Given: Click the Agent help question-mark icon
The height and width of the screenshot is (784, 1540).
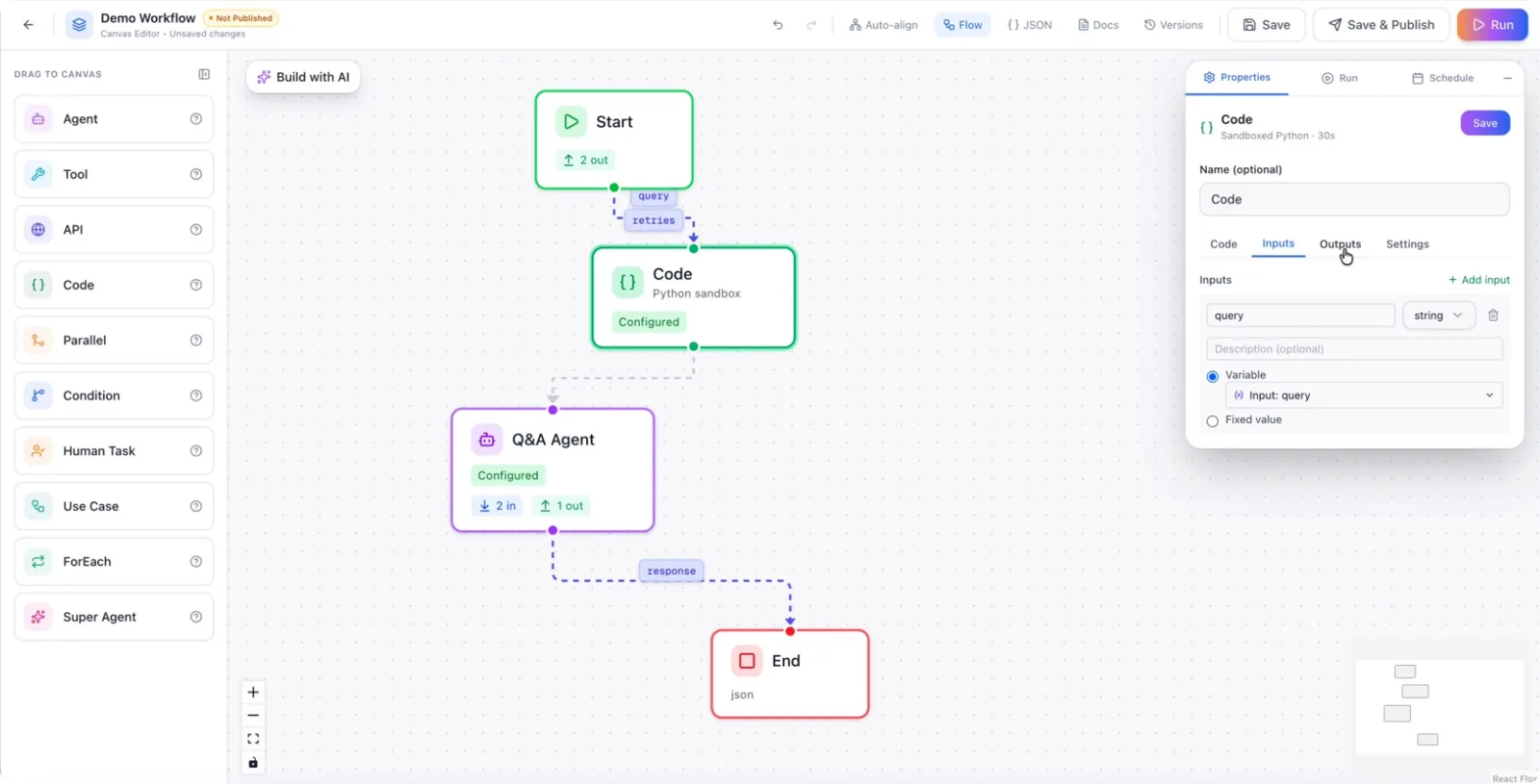Looking at the screenshot, I should [196, 119].
